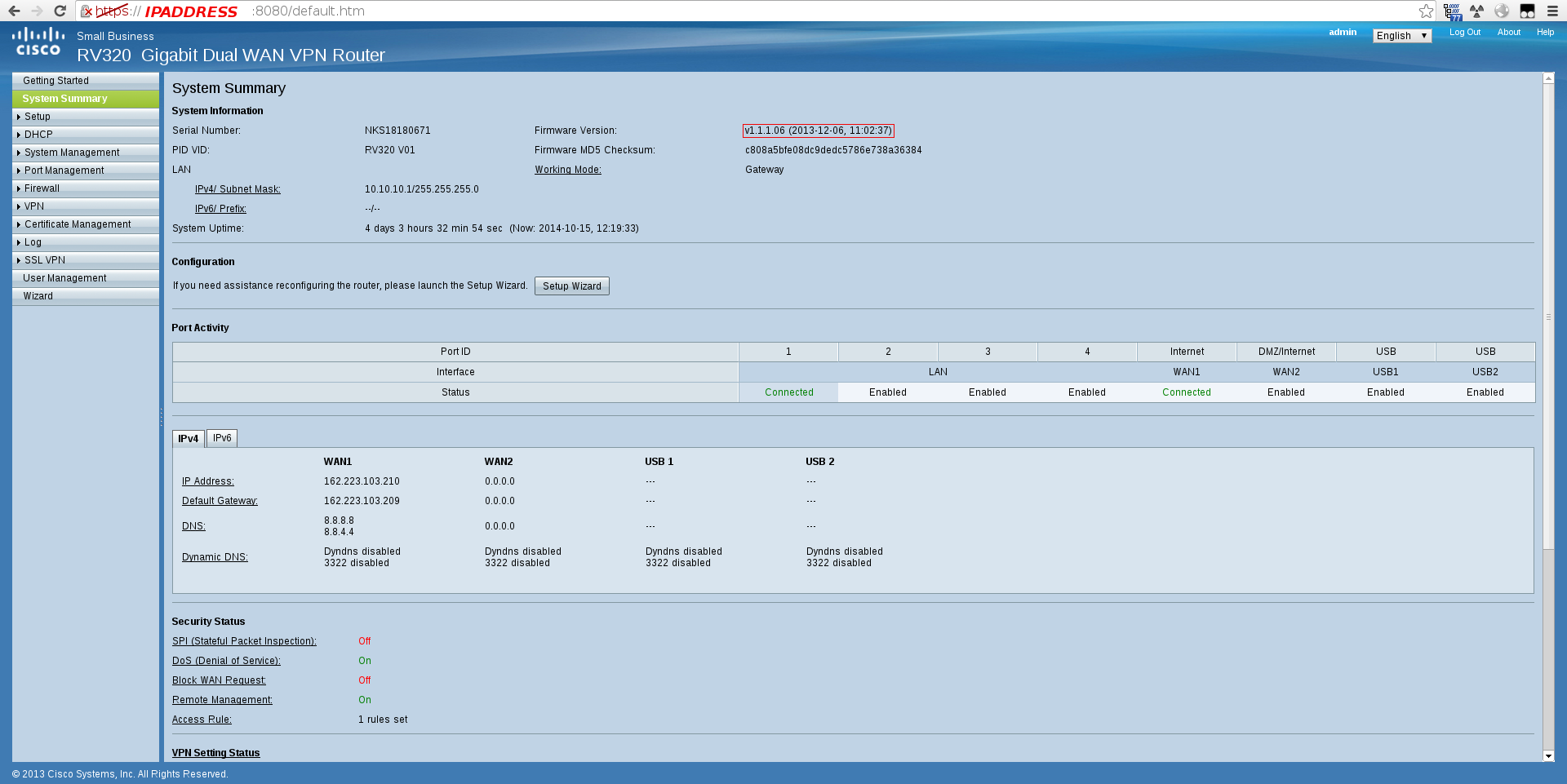1567x784 pixels.
Task: Open the Dynamic DNS link
Action: (x=215, y=557)
